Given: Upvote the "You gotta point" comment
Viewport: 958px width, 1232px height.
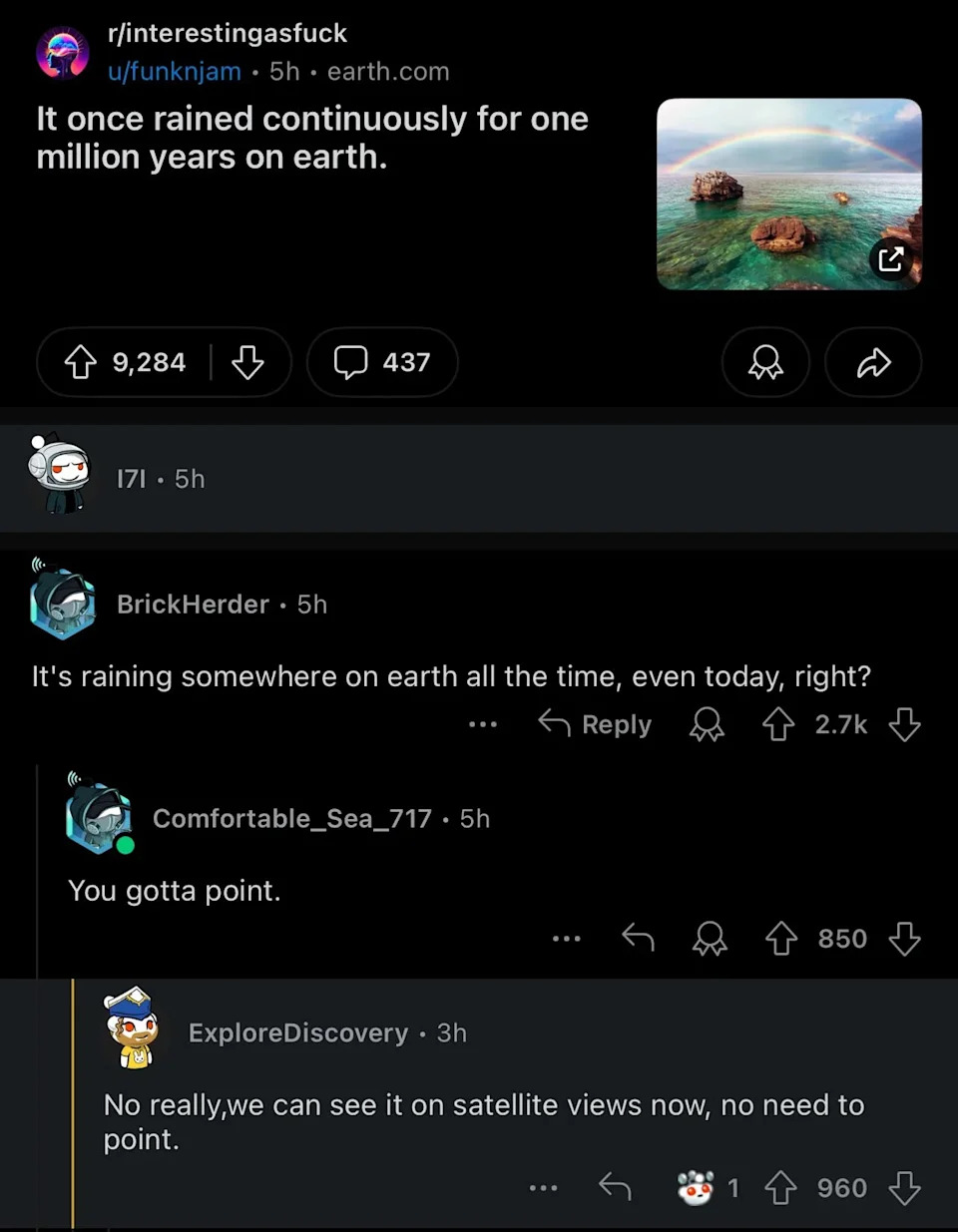Looking at the screenshot, I should [x=781, y=939].
